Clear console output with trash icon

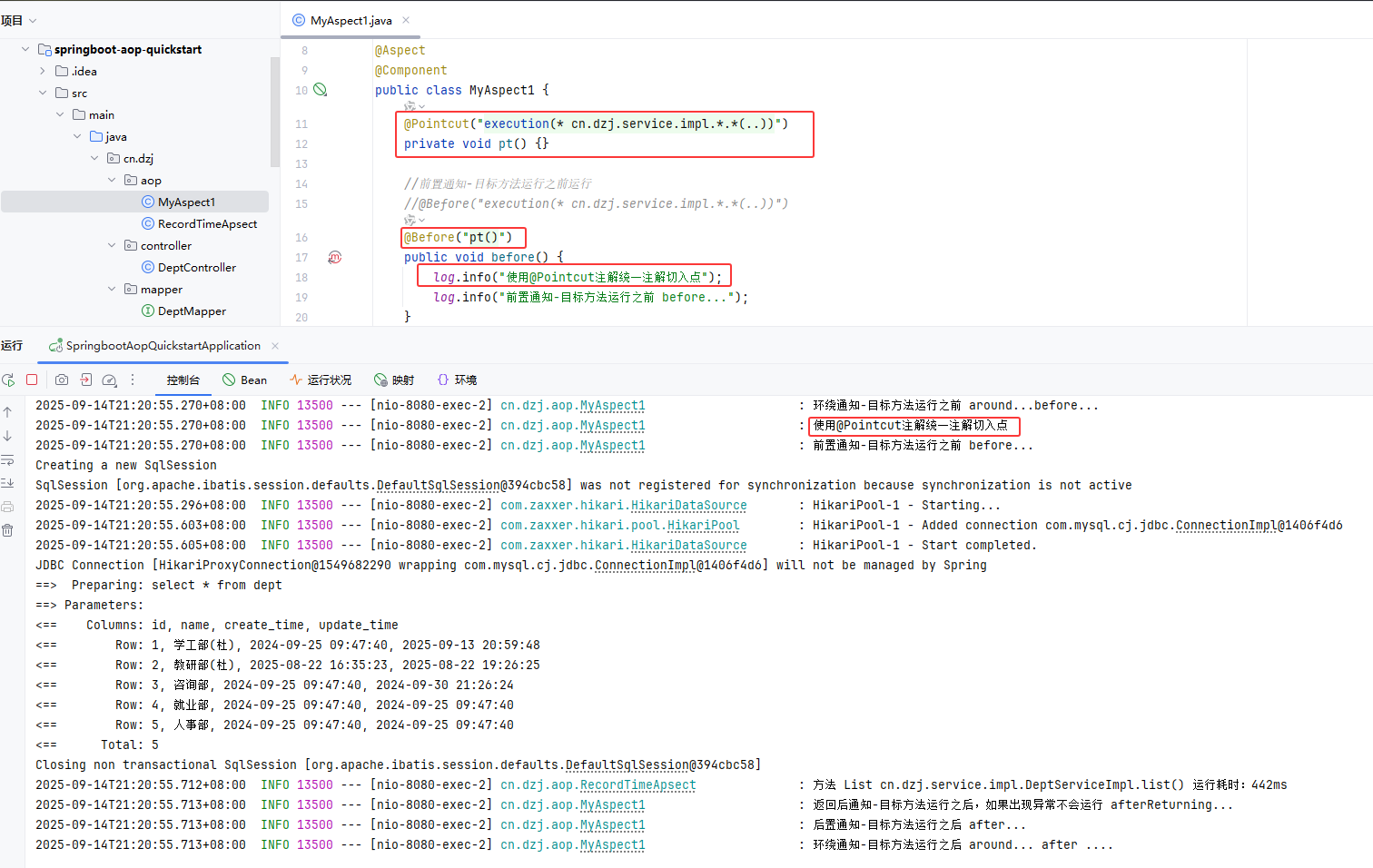point(7,530)
